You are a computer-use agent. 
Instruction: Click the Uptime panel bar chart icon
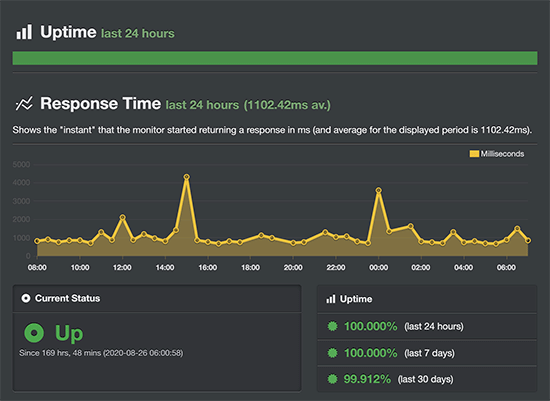[331, 299]
